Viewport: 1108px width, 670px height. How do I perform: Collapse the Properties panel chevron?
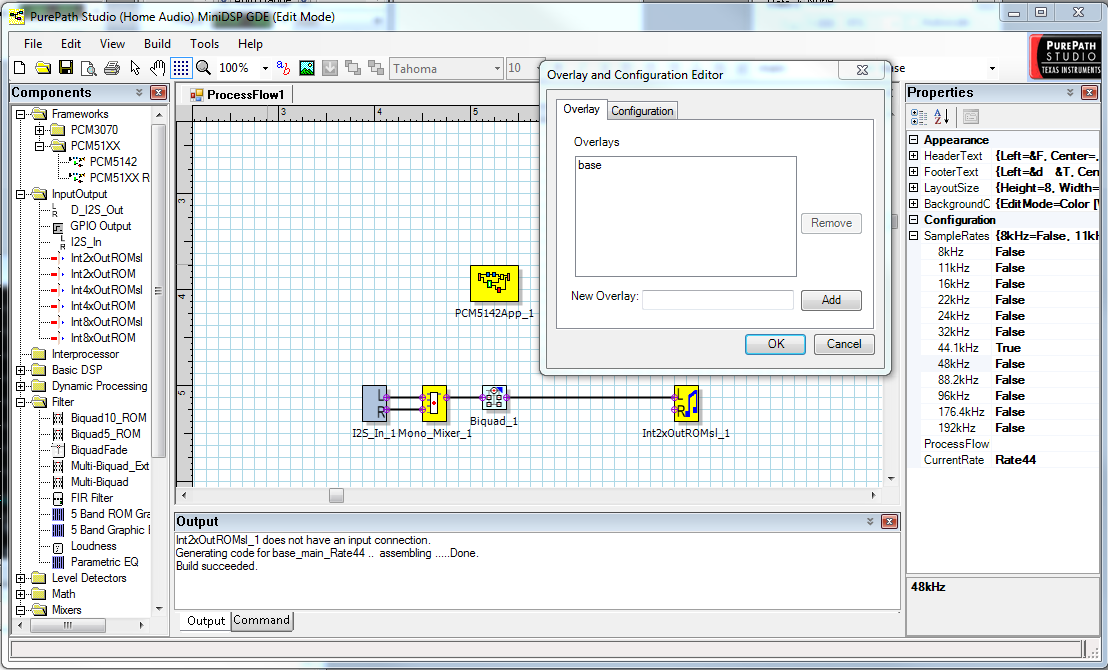pos(1070,93)
